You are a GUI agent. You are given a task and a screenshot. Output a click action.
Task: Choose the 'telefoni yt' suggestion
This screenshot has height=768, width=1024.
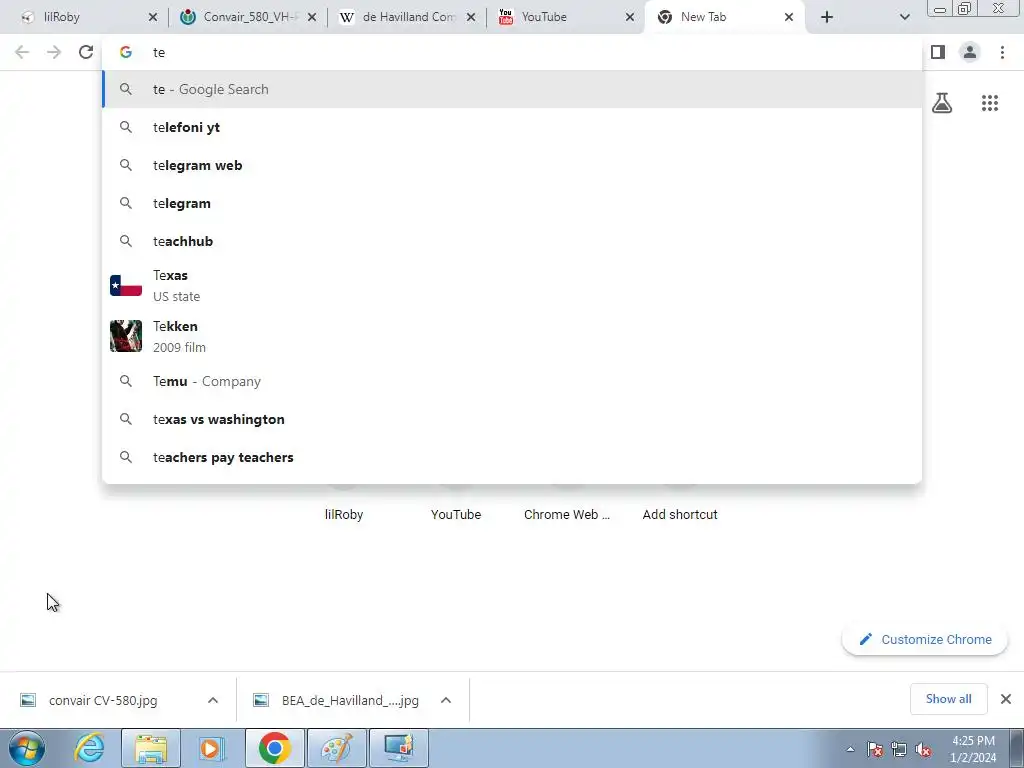point(512,127)
